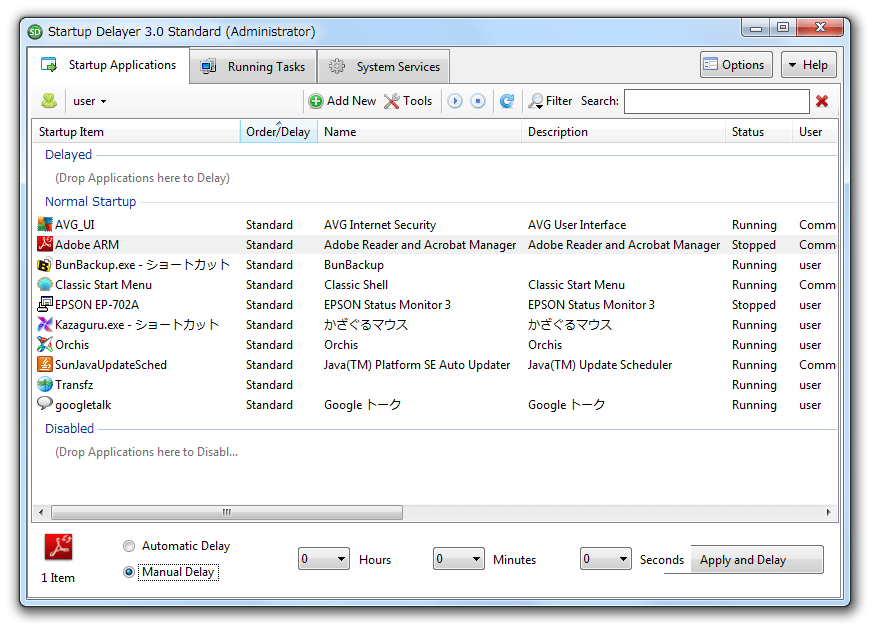Screen dimensions: 872x629
Task: Click the Delayed group heading
Action: [x=68, y=155]
